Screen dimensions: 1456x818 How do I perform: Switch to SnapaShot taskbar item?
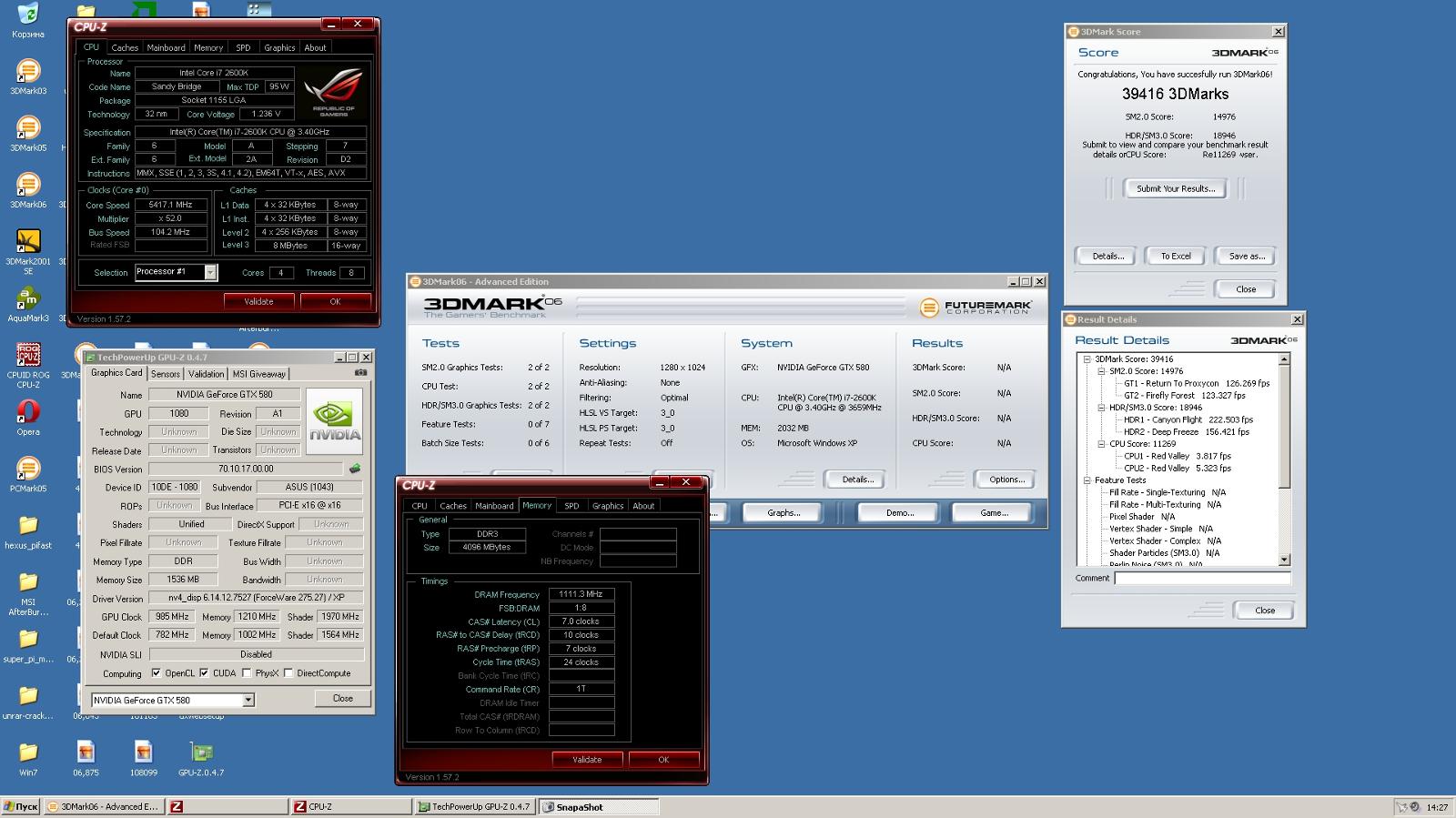pos(599,807)
